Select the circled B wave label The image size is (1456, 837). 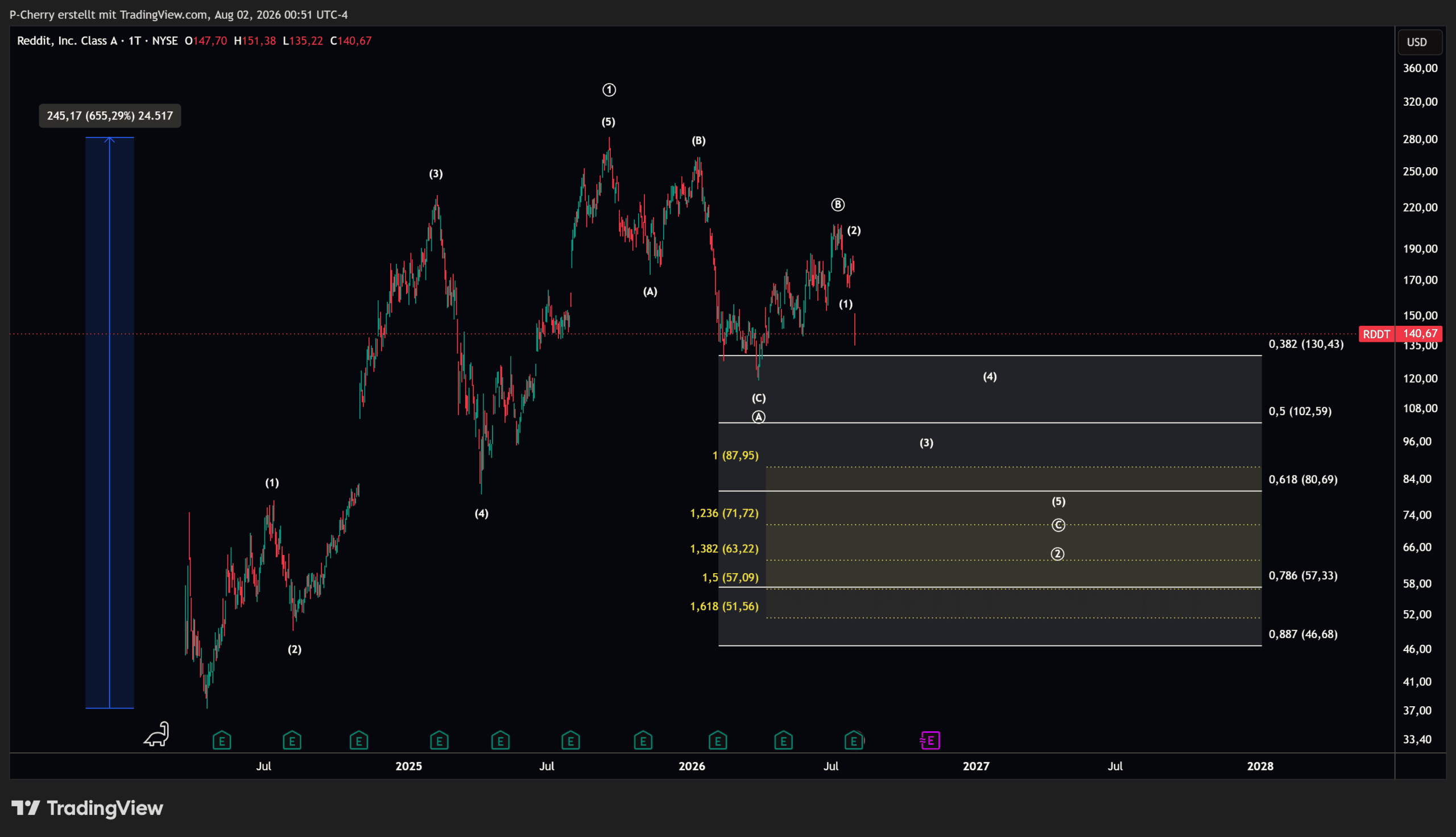[x=838, y=205]
